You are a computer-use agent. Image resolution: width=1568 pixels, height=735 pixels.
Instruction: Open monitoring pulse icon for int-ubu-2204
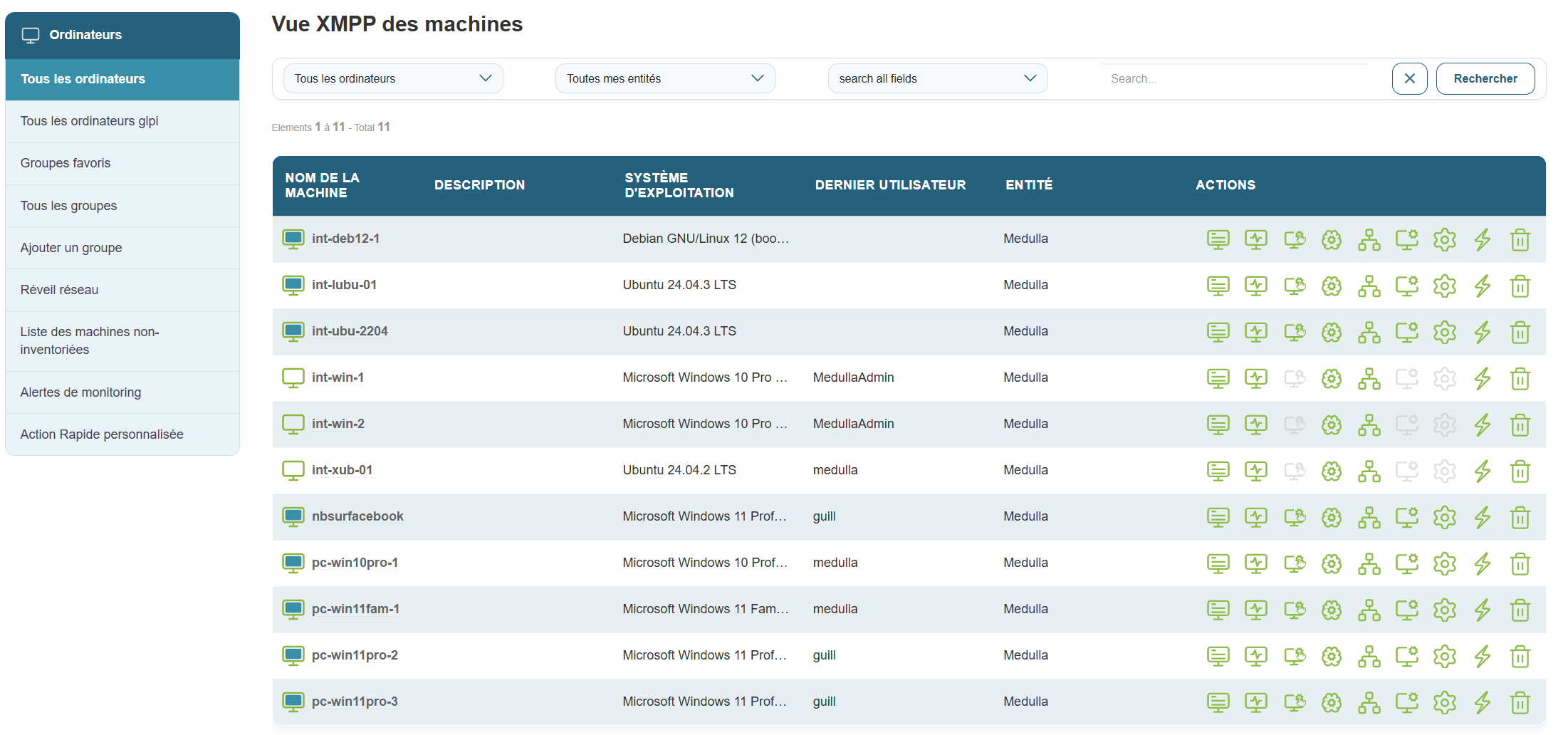[1255, 333]
